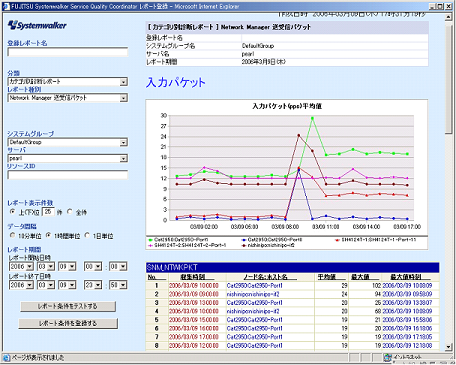This screenshot has height=365, width=456.
Task: Click the レポート条件を登録する button
Action: [x=68, y=323]
